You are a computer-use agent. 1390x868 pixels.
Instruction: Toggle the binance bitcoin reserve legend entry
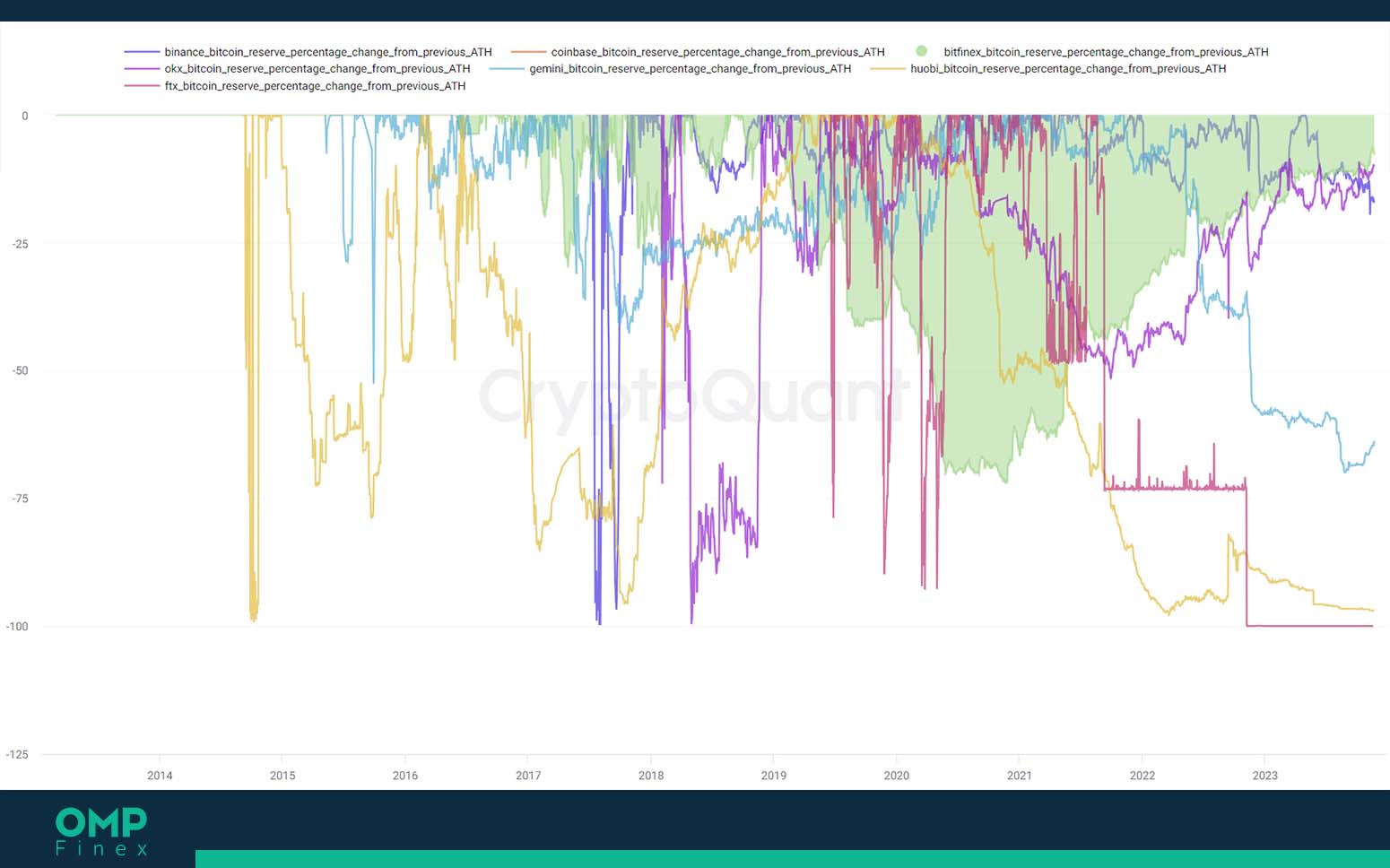(x=308, y=52)
